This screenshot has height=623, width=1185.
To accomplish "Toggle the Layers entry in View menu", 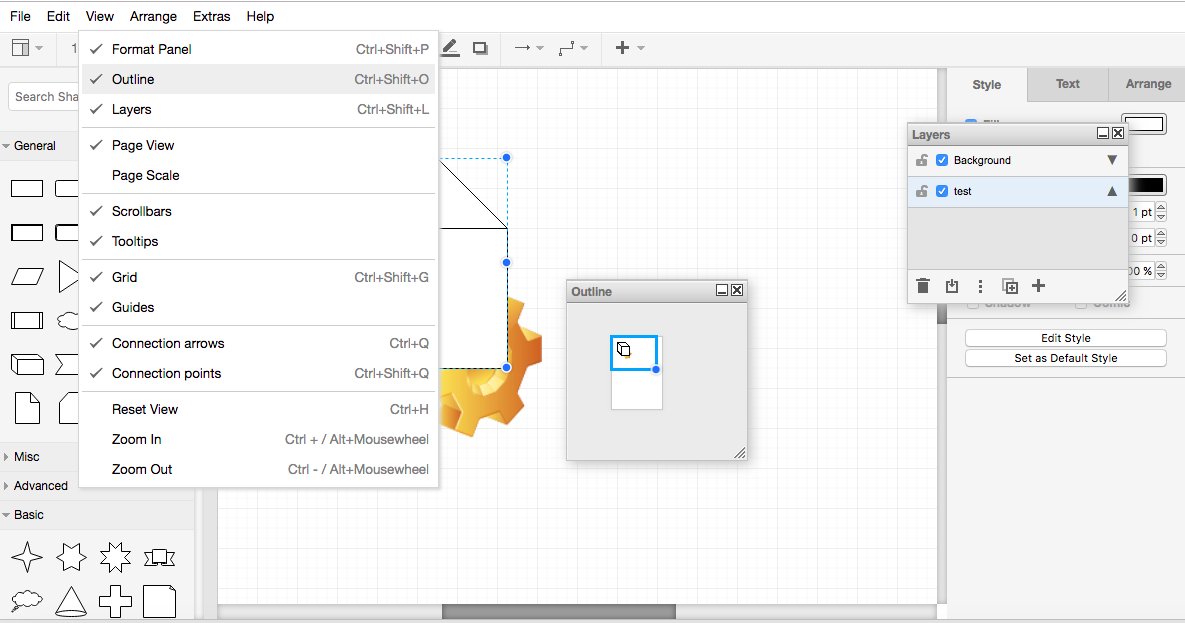I will [x=258, y=110].
